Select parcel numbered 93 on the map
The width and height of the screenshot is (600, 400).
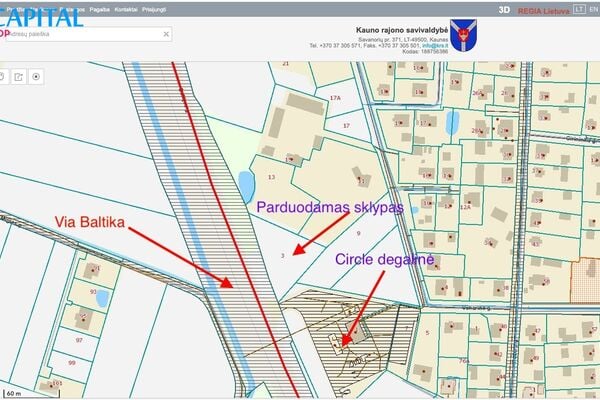pyautogui.click(x=93, y=292)
